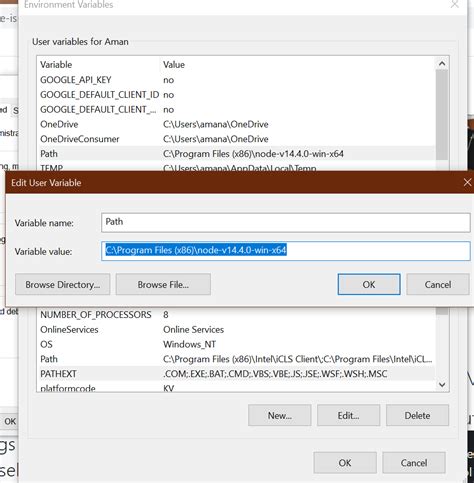
Task: Select GOOGLE_DEFAULT_CLIENT_ID user variable row
Action: click(x=236, y=95)
